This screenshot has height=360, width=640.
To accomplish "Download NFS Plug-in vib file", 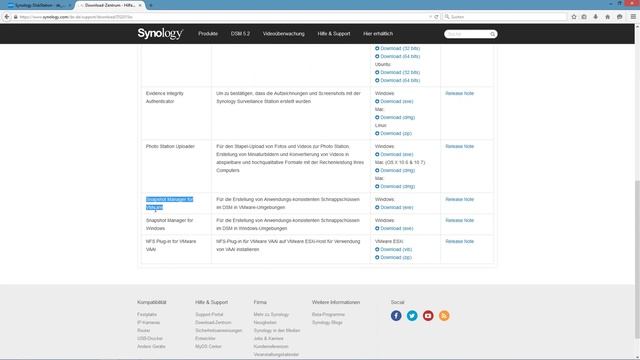I will click(393, 249).
